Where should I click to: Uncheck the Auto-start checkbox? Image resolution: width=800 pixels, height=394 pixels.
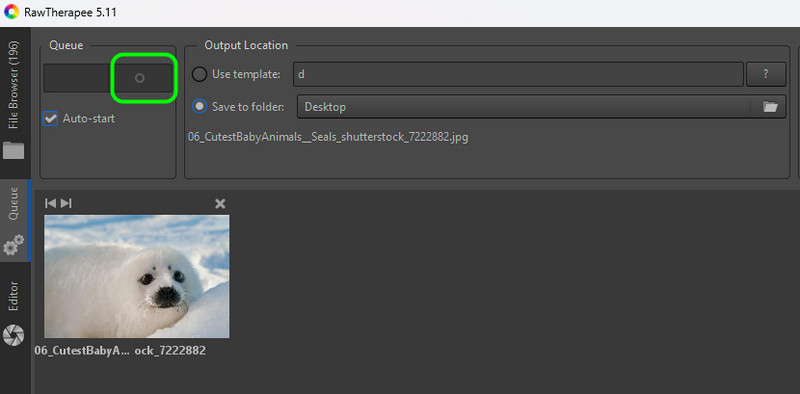pos(50,119)
